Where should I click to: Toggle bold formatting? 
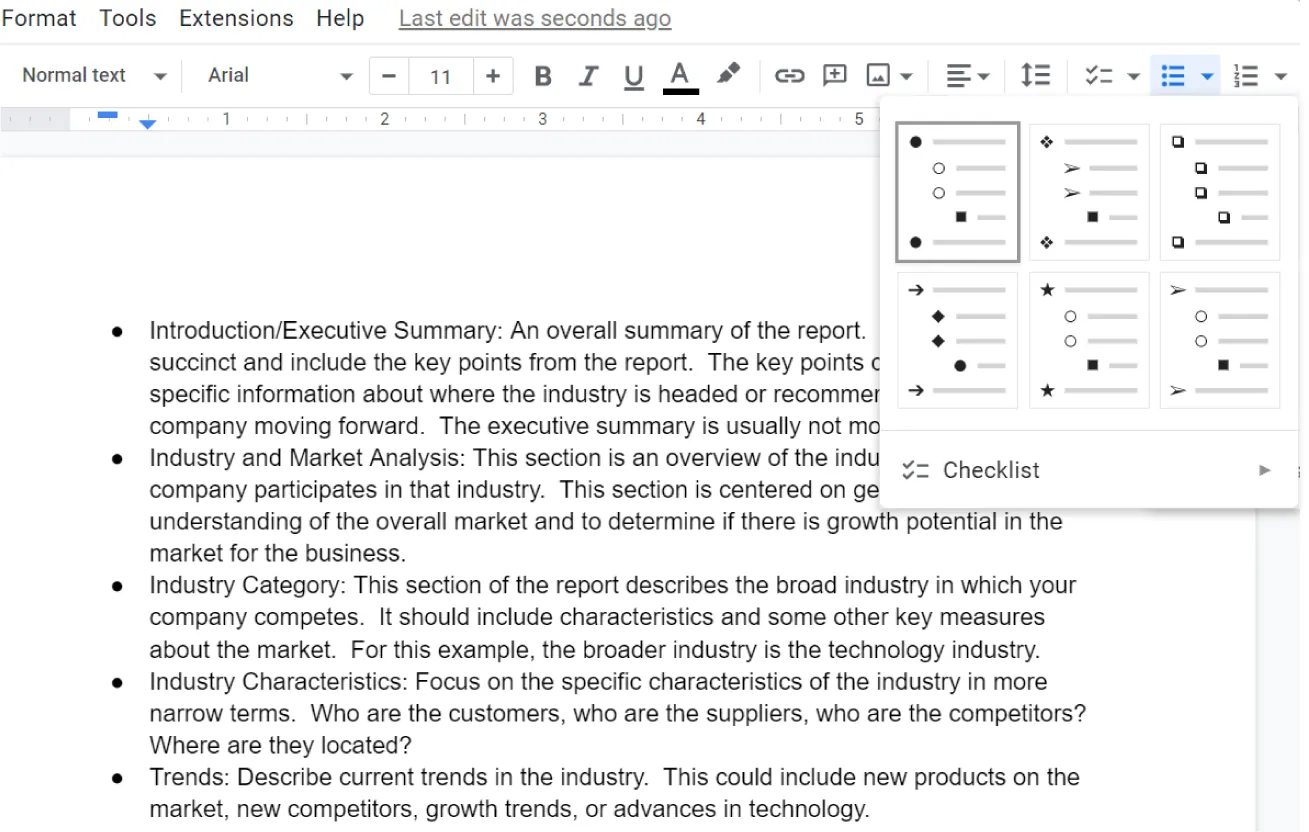(x=543, y=76)
